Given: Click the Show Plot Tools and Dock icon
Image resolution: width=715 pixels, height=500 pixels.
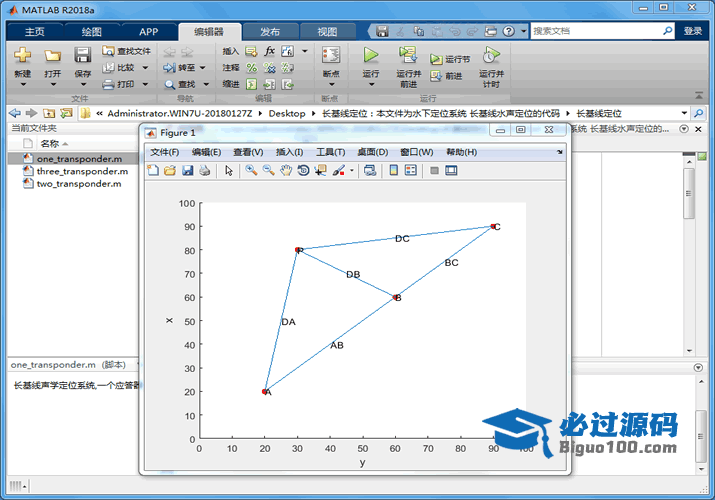Looking at the screenshot, I should coord(451,170).
